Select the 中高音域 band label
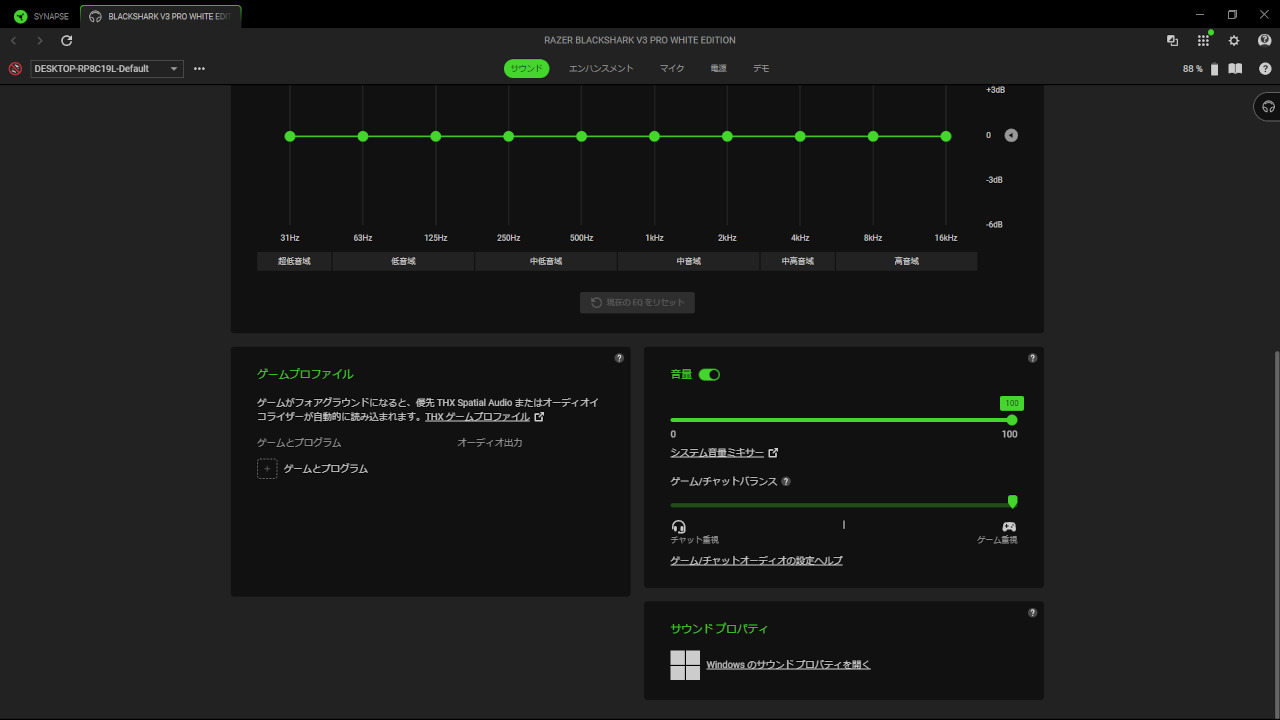 tap(797, 261)
